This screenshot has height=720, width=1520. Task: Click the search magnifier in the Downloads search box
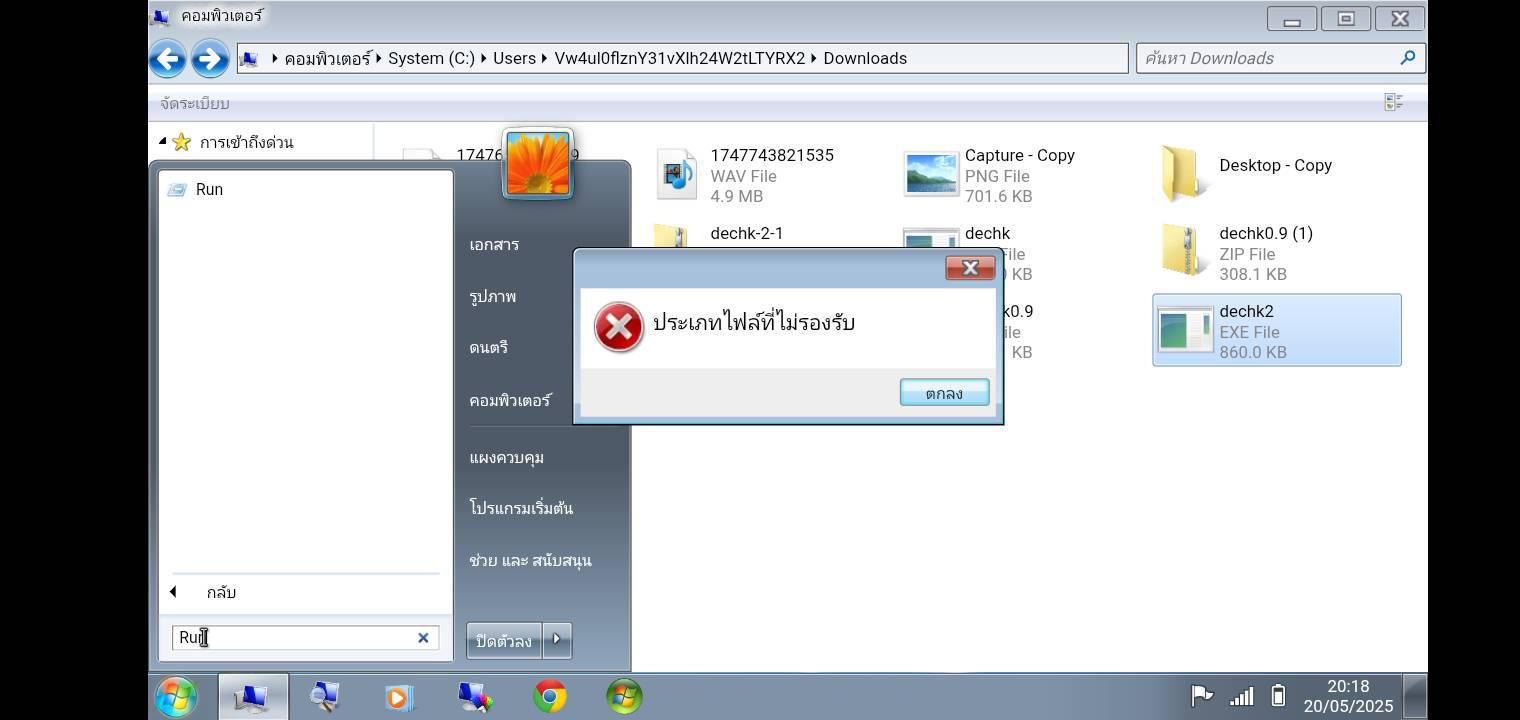point(1407,58)
